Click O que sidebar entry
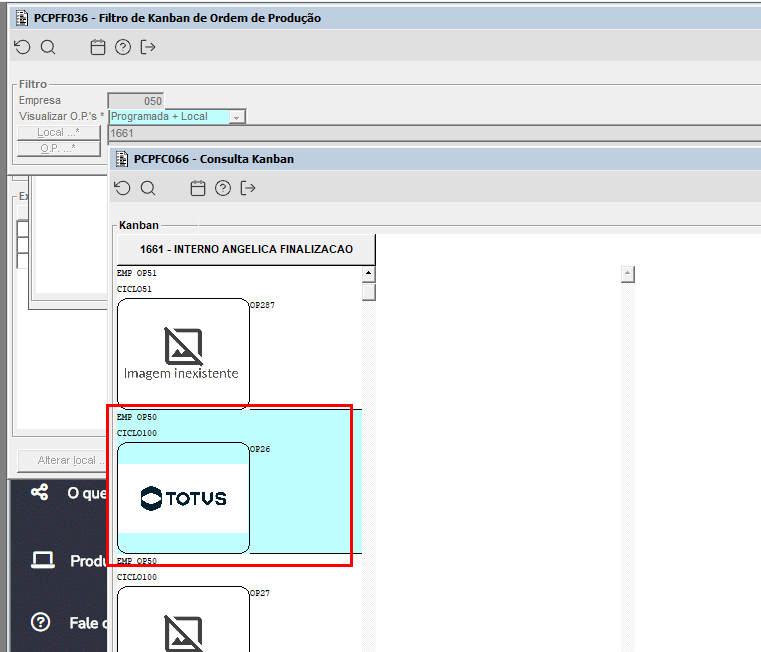The height and width of the screenshot is (652, 761). (86, 493)
